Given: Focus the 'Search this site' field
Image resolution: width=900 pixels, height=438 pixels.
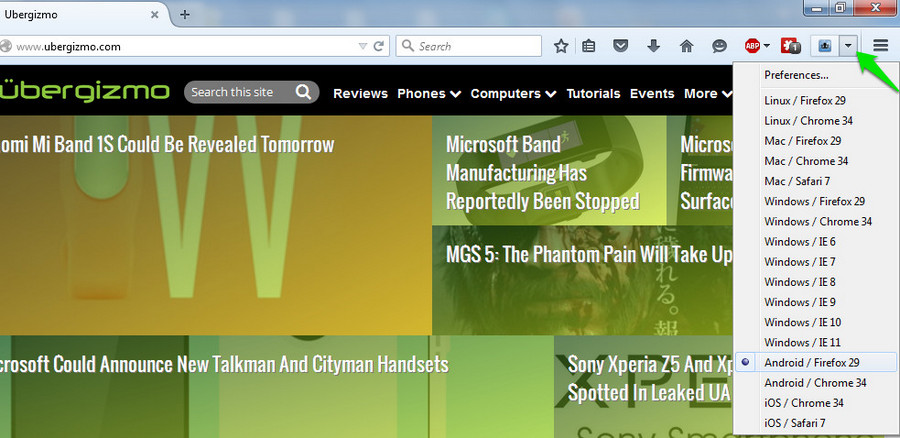Looking at the screenshot, I should (x=251, y=92).
